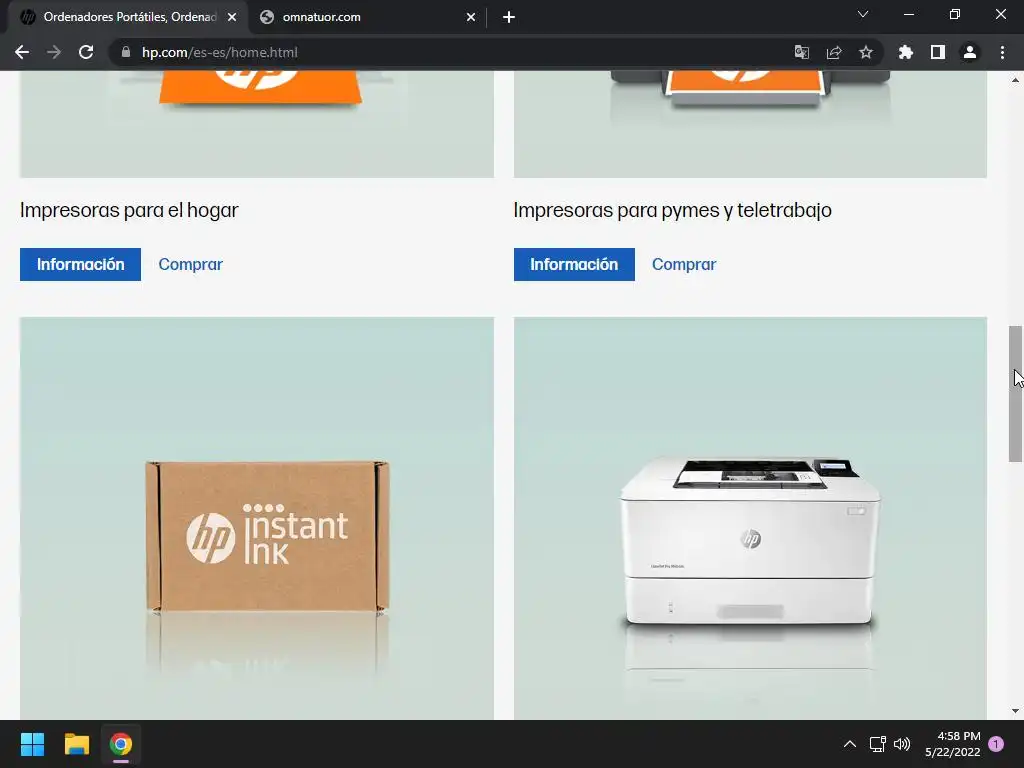This screenshot has width=1024, height=768.
Task: Reload the HP page
Action: (86, 52)
